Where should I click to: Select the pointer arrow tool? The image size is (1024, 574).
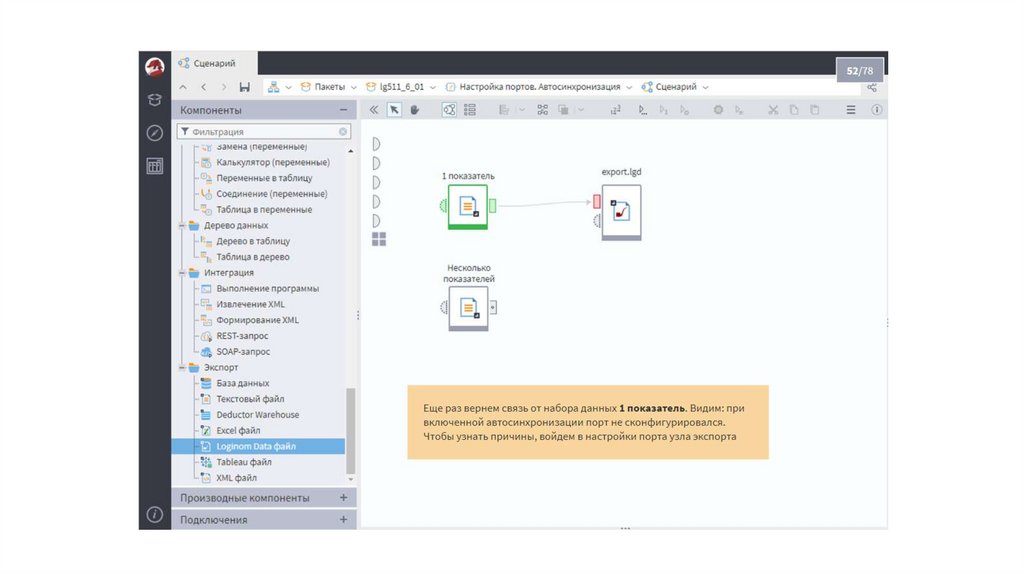coord(394,110)
